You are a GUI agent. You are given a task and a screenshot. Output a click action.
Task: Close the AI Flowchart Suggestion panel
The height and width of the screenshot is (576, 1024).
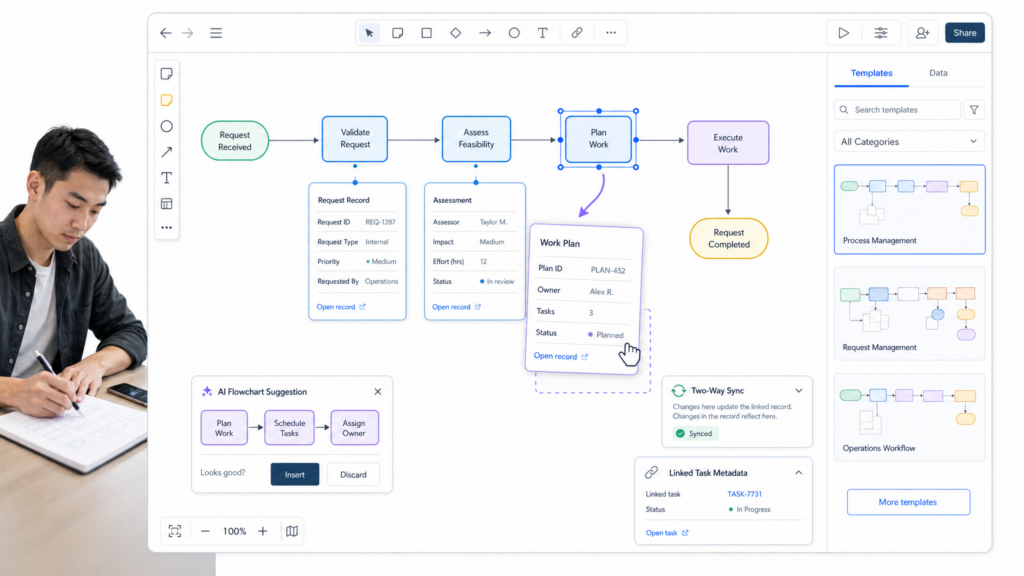[x=377, y=392]
